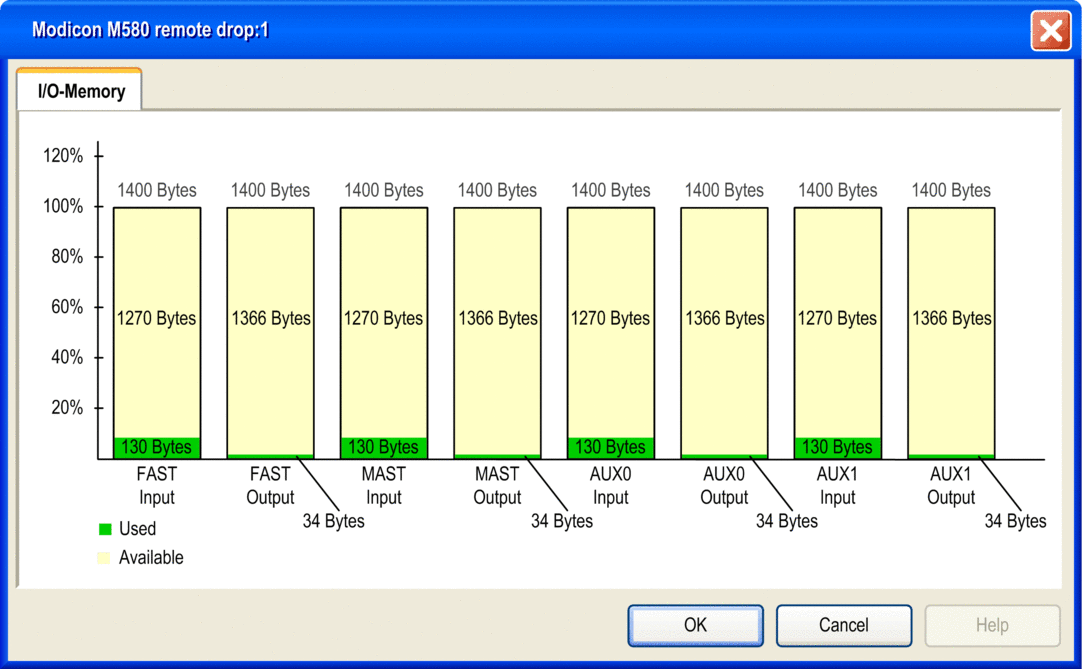Viewport: 1082px width, 669px height.
Task: Click the '1400 Bytes' total over MAST Output
Action: pos(497,190)
